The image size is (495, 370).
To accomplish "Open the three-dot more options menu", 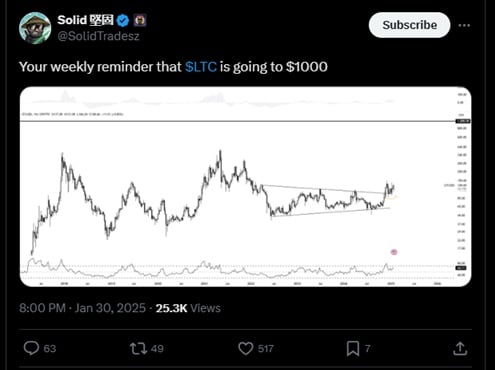I will tap(464, 25).
